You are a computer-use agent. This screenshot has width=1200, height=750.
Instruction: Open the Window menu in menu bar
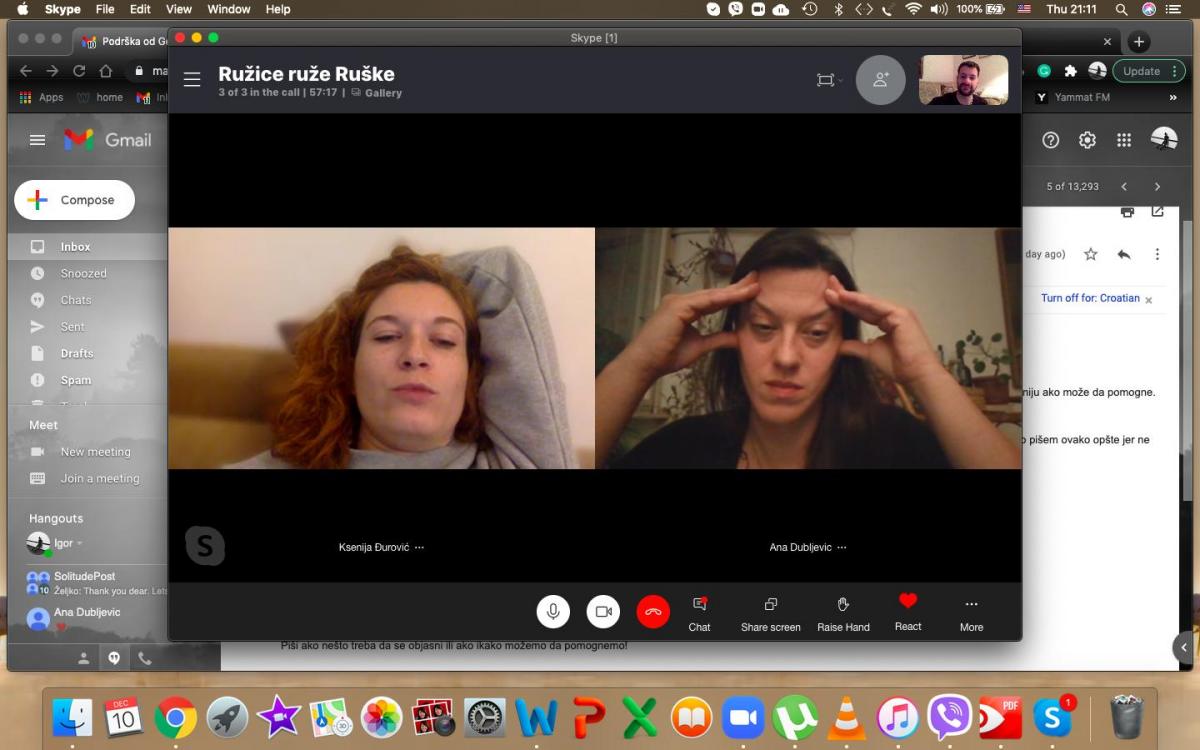pos(229,9)
